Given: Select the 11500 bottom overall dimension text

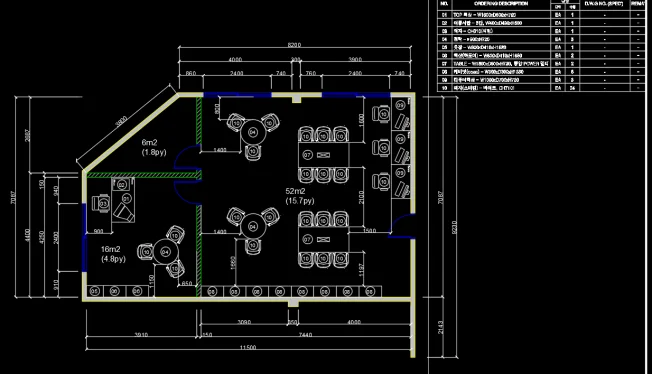Looking at the screenshot, I should [248, 347].
